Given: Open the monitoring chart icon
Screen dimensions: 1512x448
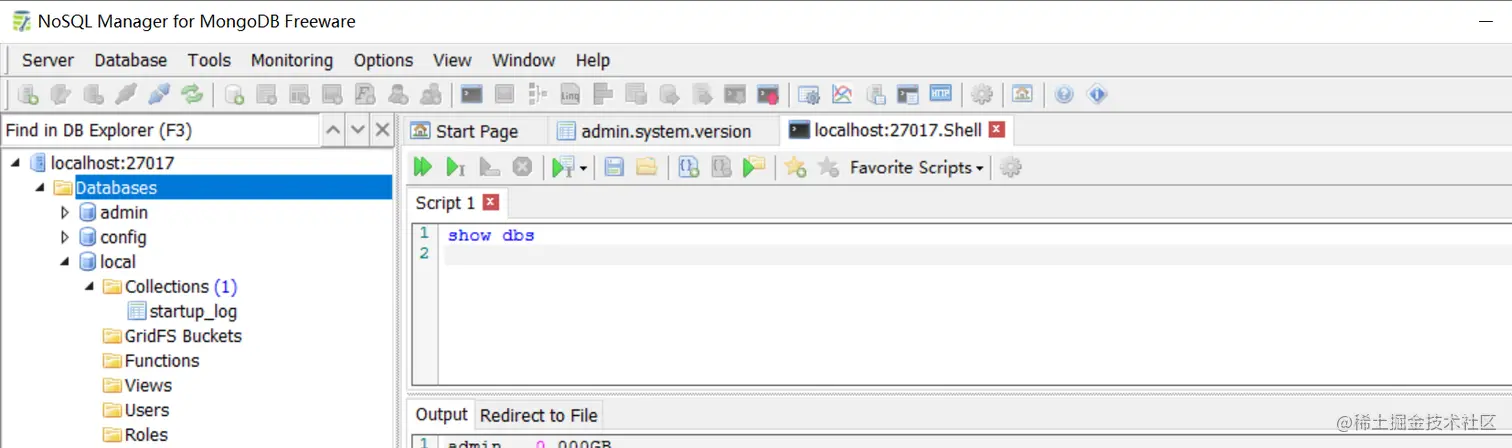Looking at the screenshot, I should coord(842,95).
